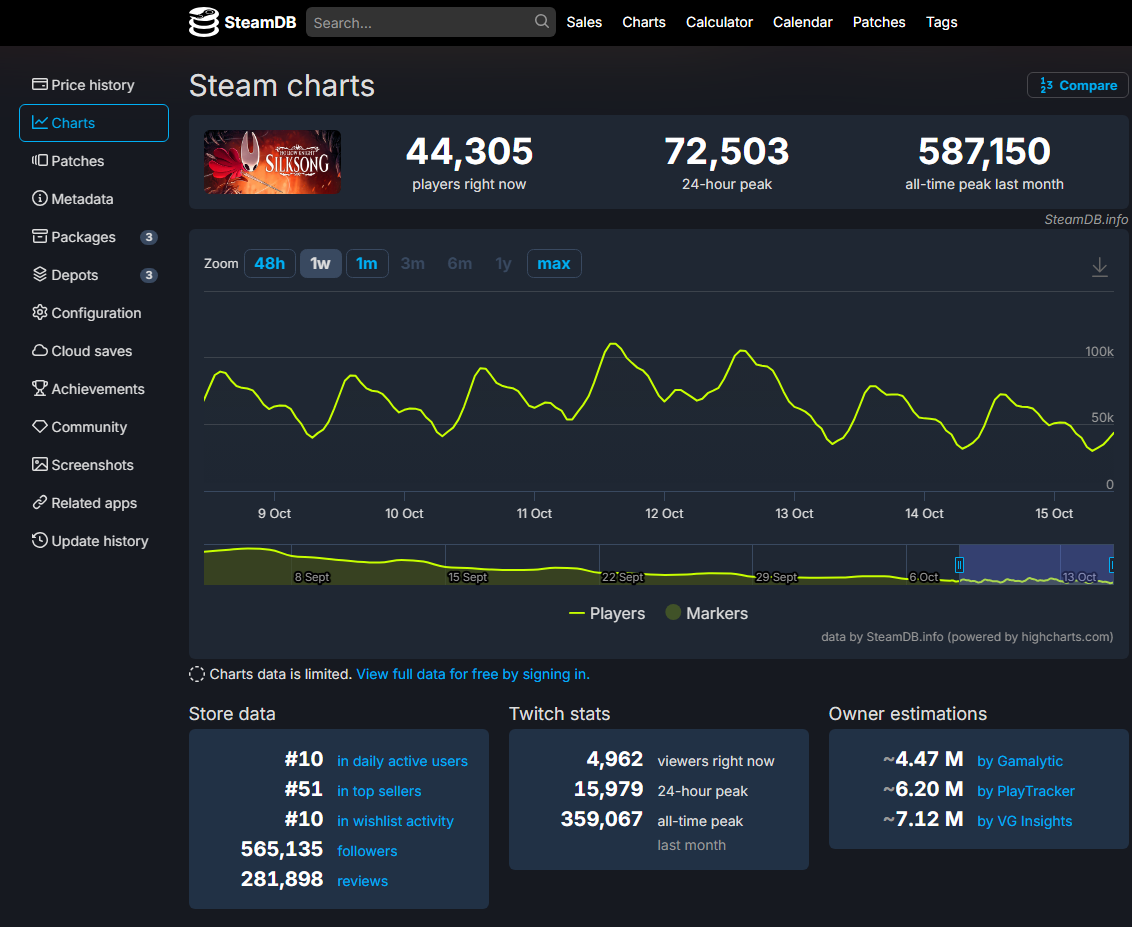Viewport: 1132px width, 927px height.
Task: Open the 'by Gamalytic' link
Action: click(1019, 761)
